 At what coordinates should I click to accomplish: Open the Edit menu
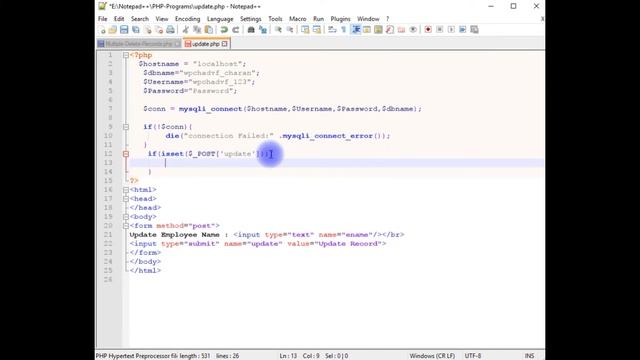coord(119,19)
